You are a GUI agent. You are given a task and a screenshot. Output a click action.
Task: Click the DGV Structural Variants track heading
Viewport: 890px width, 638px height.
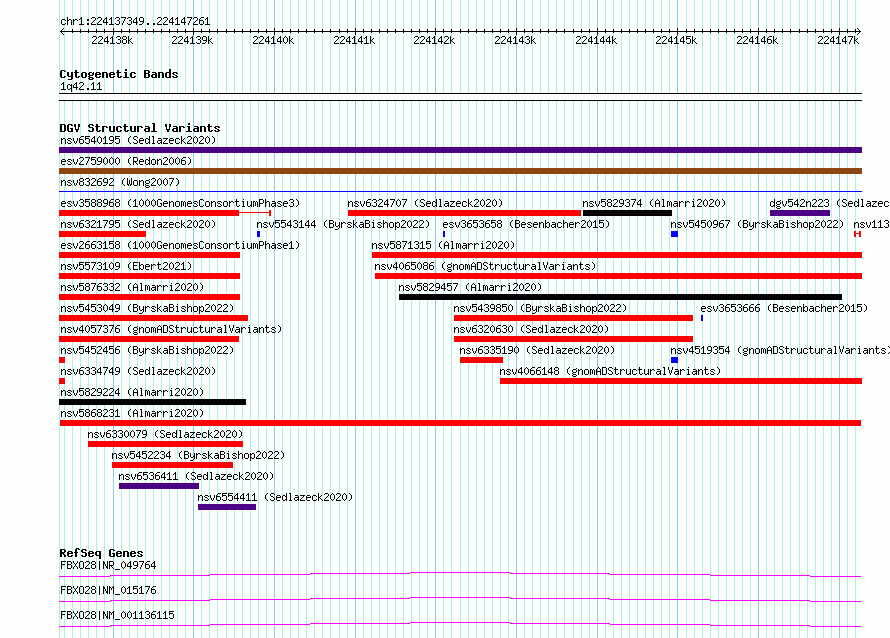pyautogui.click(x=140, y=128)
